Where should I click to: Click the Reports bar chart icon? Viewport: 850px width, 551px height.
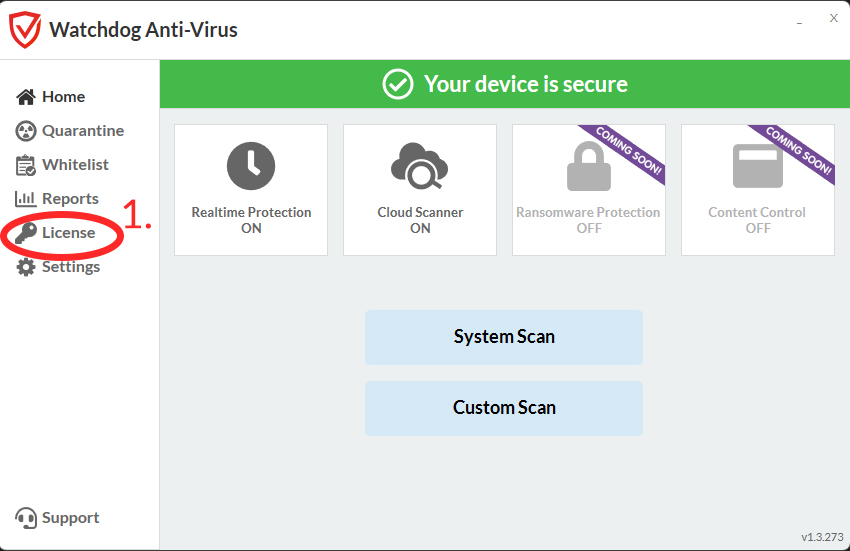tap(25, 199)
